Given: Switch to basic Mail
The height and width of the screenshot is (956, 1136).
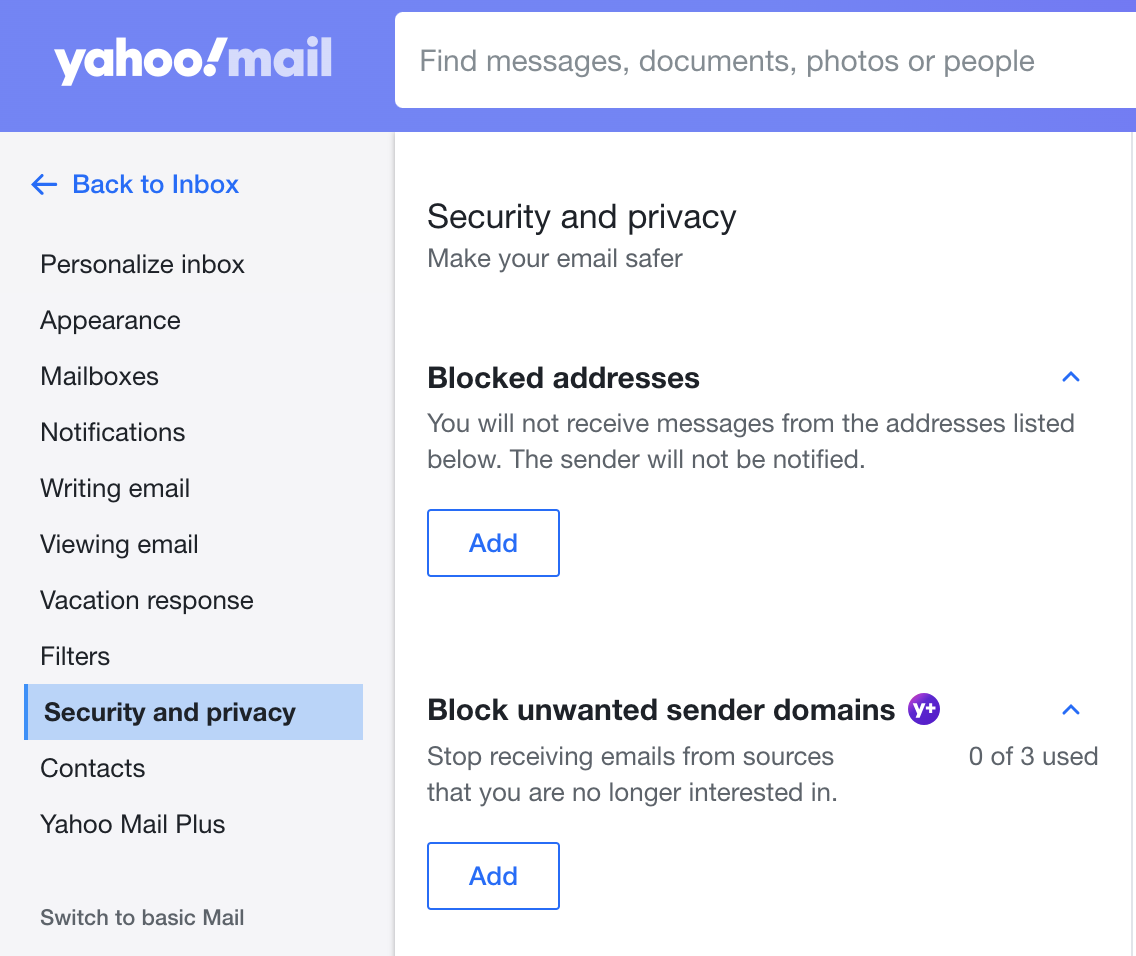Looking at the screenshot, I should point(141,917).
